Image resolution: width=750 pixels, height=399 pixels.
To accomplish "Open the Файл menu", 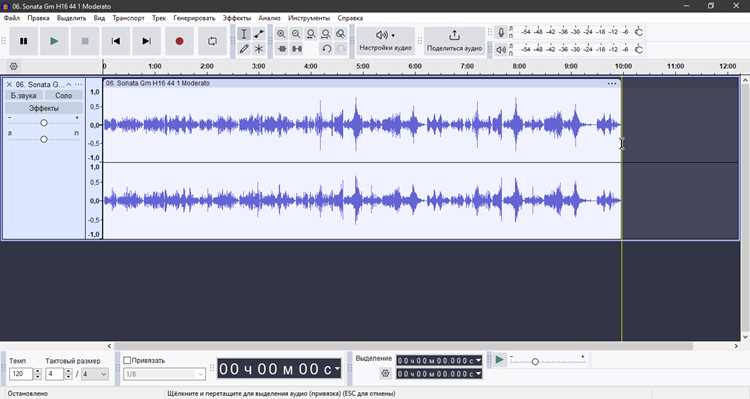I will click(x=12, y=18).
